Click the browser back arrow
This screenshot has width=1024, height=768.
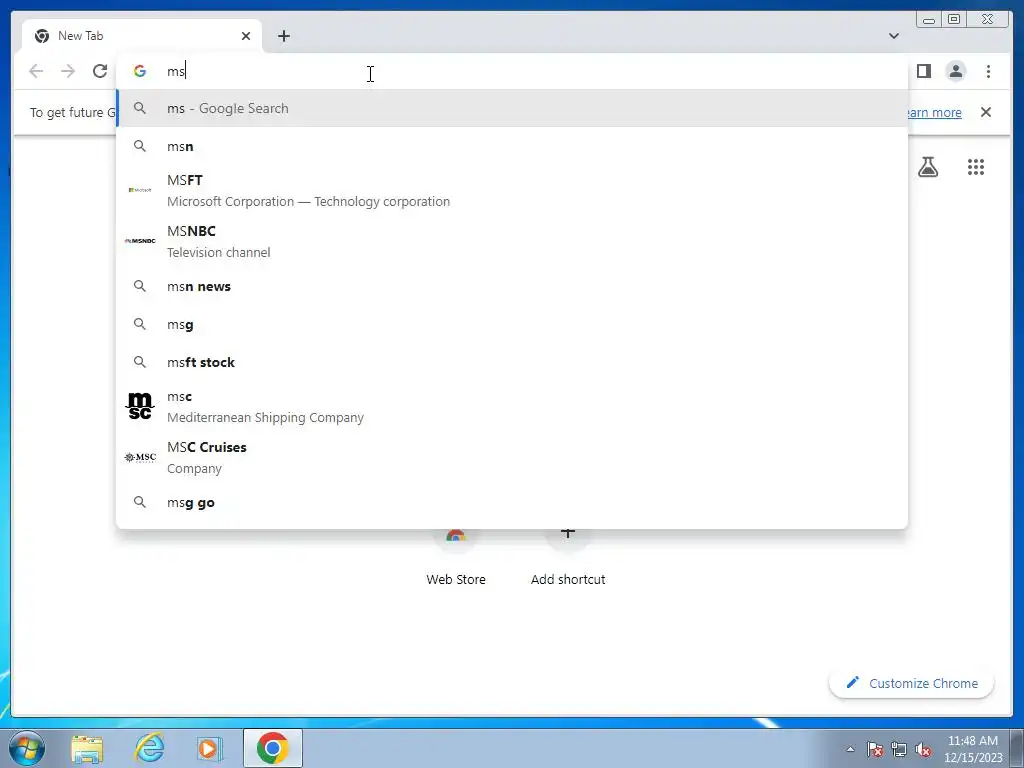(x=36, y=71)
